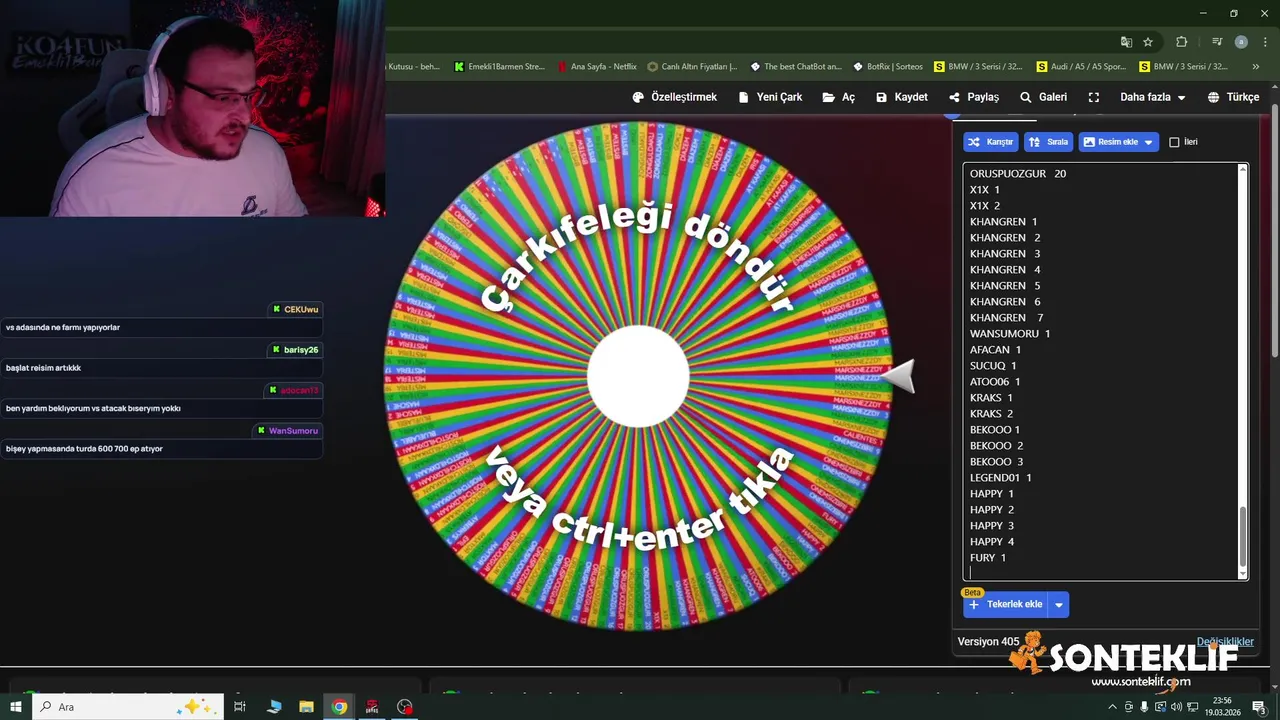Click the ATOO06 1 entry line
Screen dimensions: 1280x720
point(995,382)
